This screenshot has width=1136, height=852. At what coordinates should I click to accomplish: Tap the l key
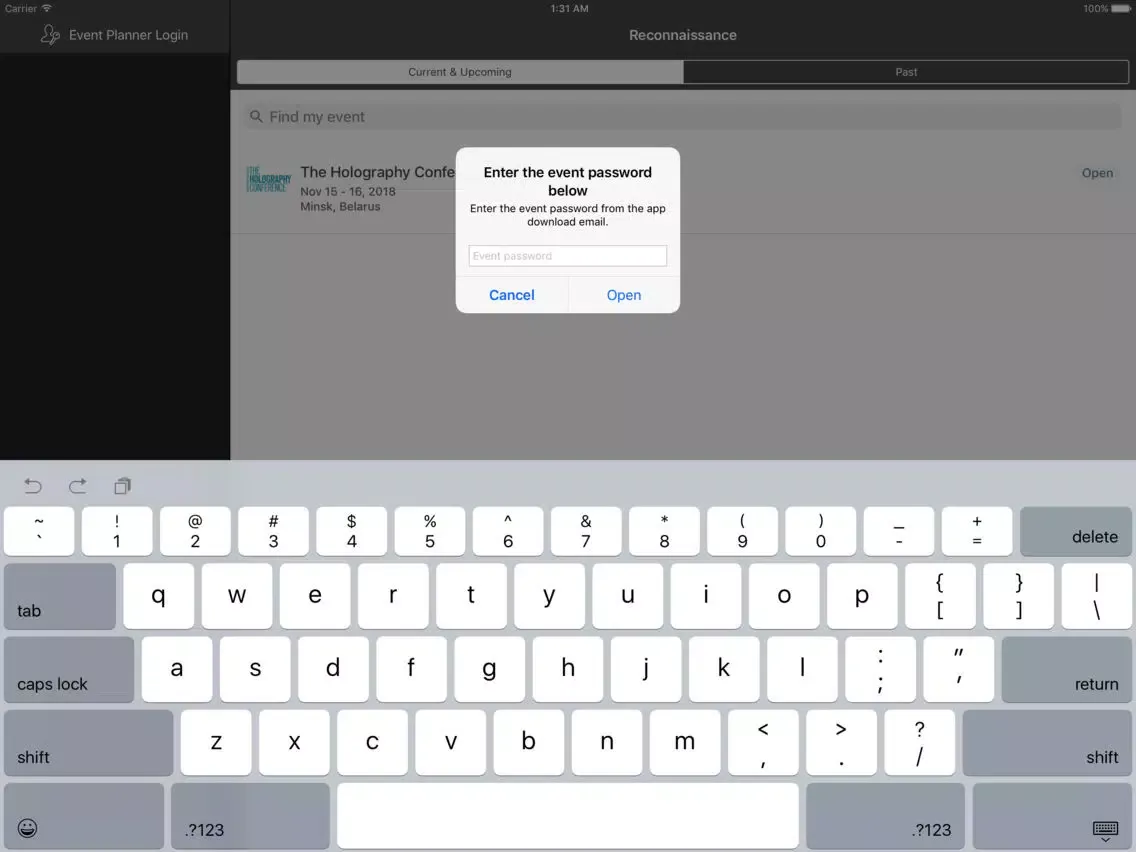click(802, 669)
